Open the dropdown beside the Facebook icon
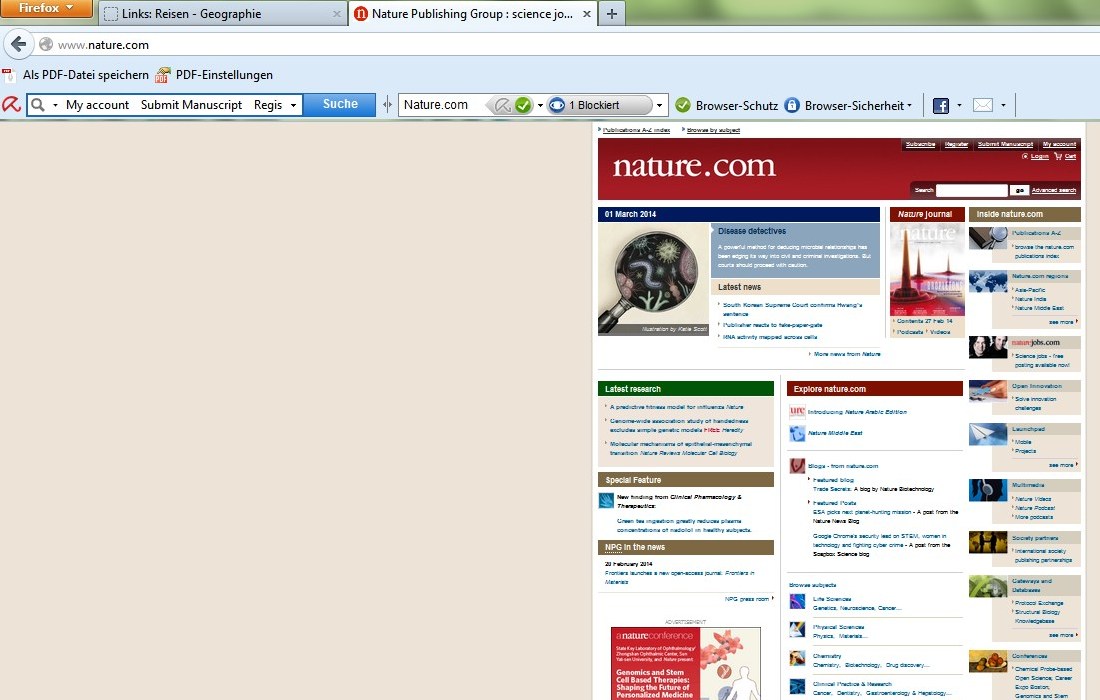 (x=959, y=106)
